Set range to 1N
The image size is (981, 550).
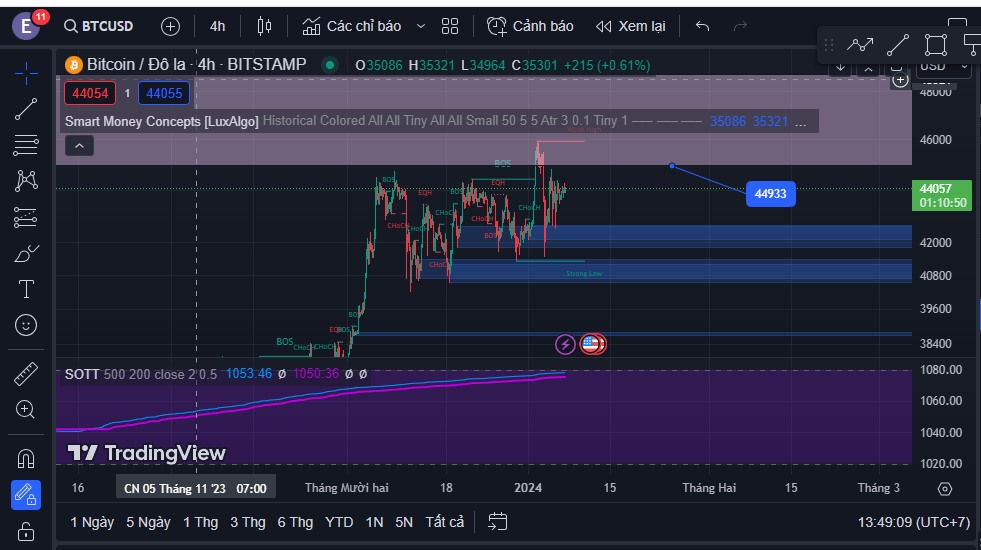[374, 522]
